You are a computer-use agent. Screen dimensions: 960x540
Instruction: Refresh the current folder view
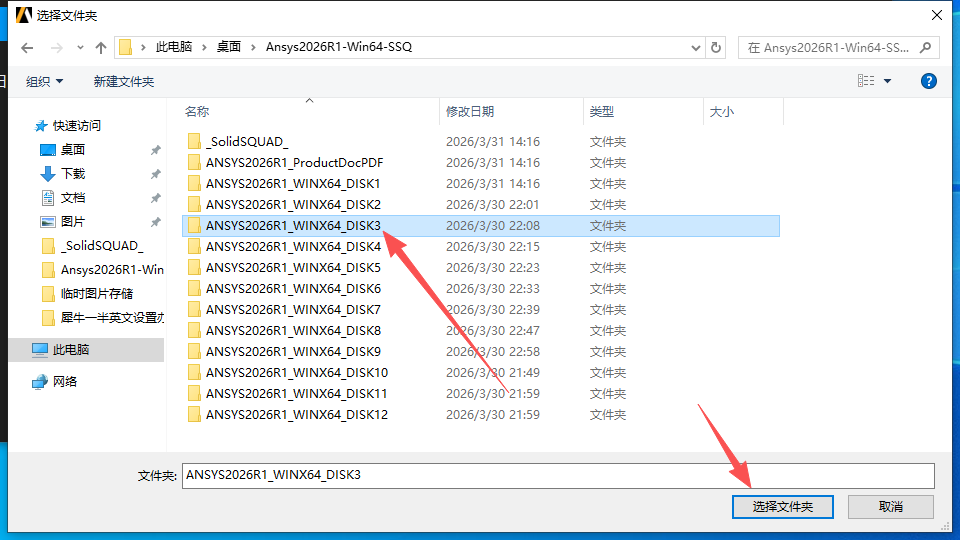(716, 48)
